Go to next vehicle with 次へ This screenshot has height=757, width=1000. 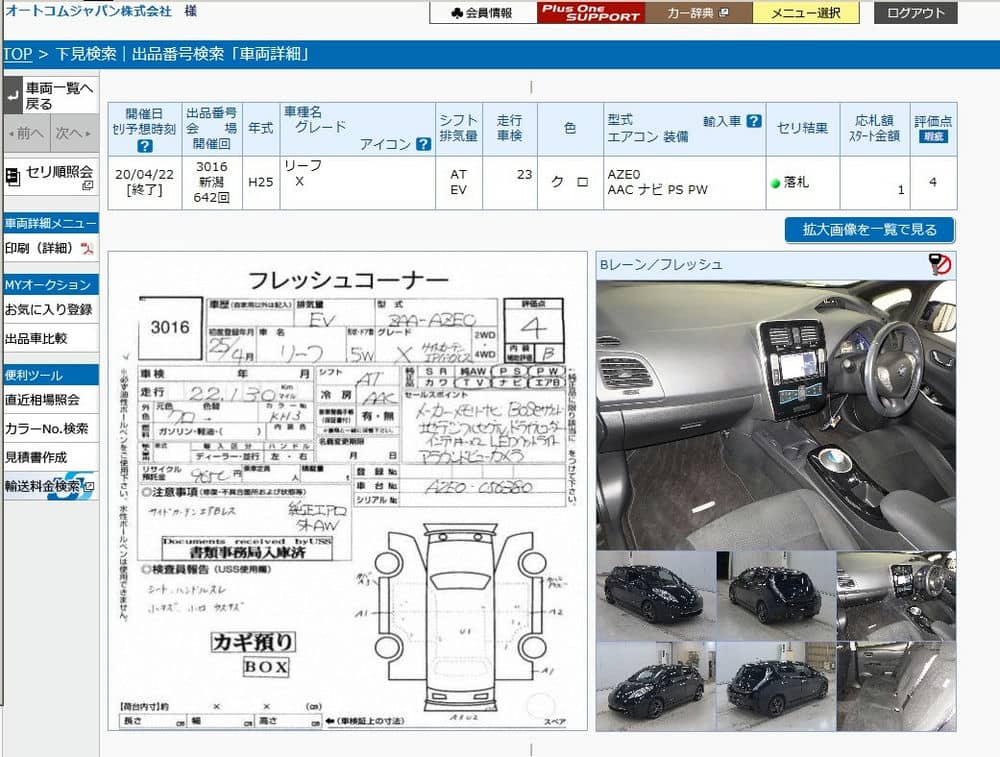[74, 133]
